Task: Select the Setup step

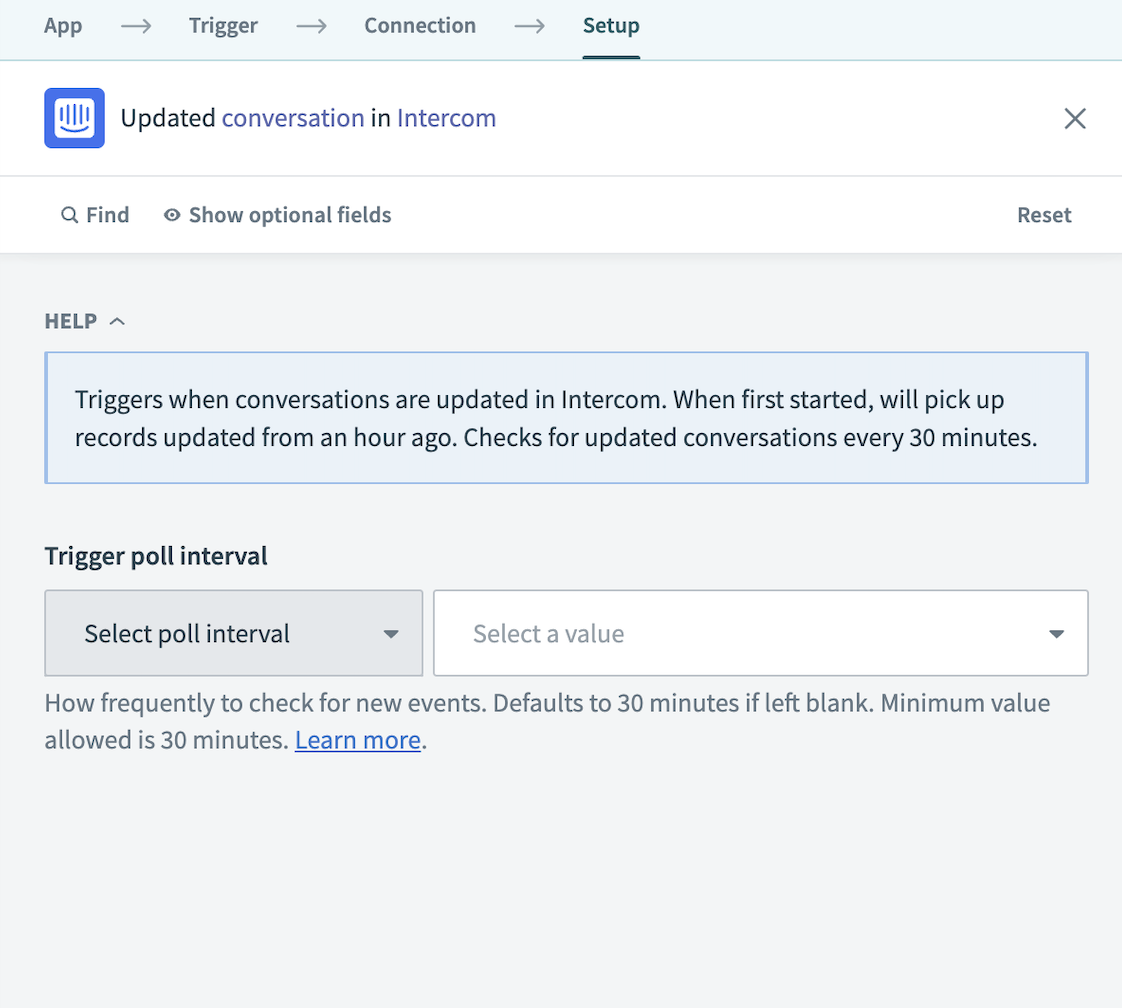Action: pyautogui.click(x=611, y=27)
